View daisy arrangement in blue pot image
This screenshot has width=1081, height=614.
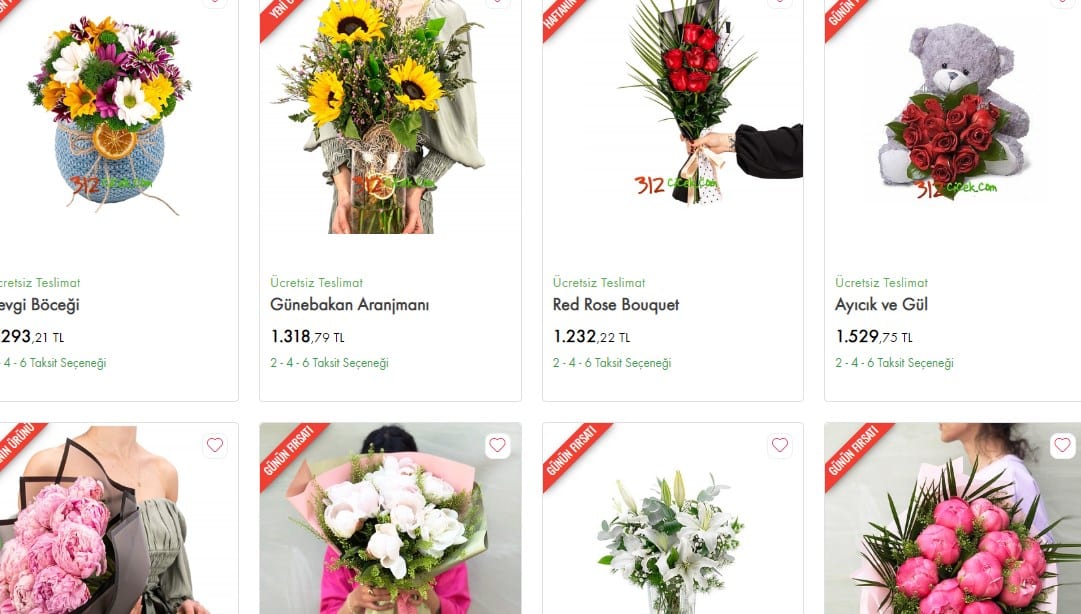point(109,114)
